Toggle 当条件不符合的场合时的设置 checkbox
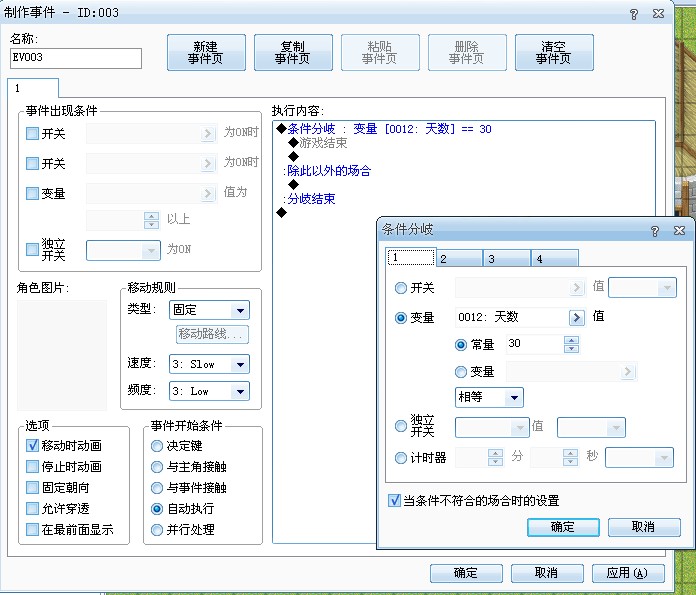The width and height of the screenshot is (696, 595). pyautogui.click(x=394, y=501)
